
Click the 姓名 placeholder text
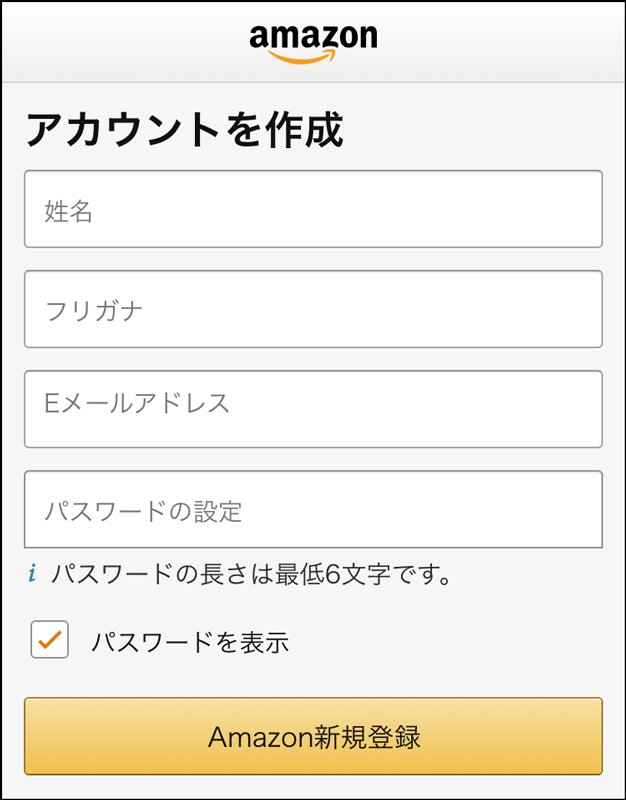[x=69, y=211]
